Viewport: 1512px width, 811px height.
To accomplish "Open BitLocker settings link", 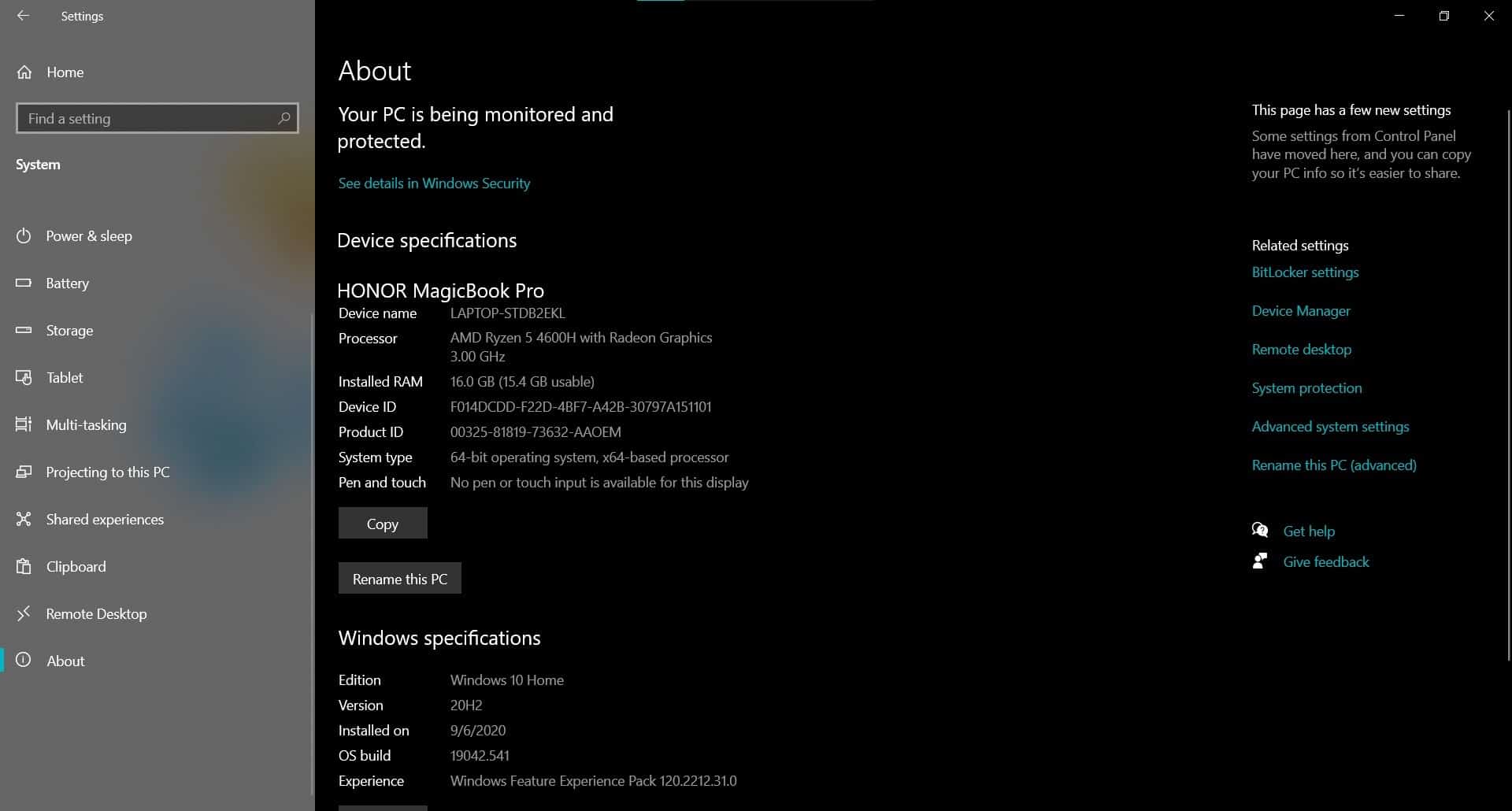I will tap(1305, 272).
